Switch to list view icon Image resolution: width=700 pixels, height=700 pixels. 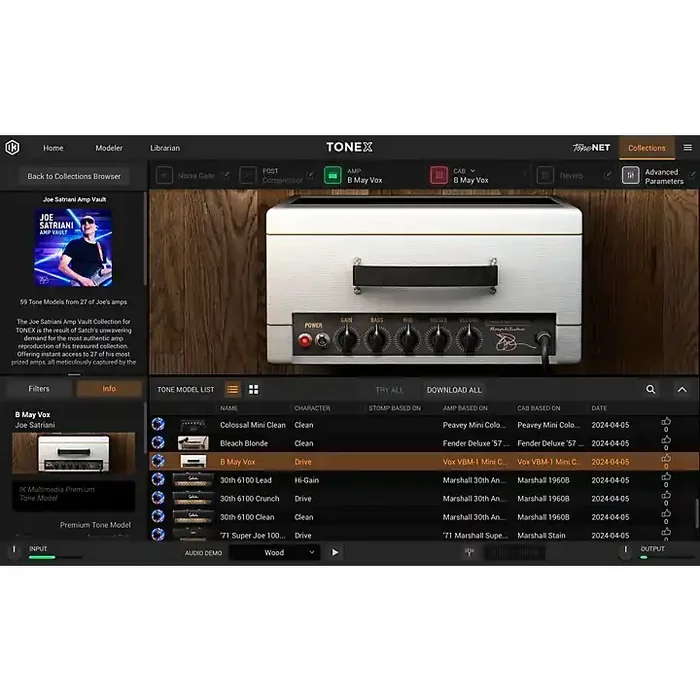click(x=233, y=390)
